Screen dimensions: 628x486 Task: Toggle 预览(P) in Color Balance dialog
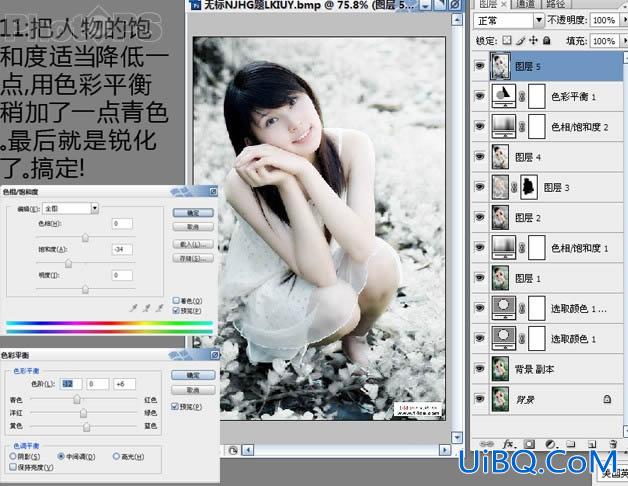(175, 406)
